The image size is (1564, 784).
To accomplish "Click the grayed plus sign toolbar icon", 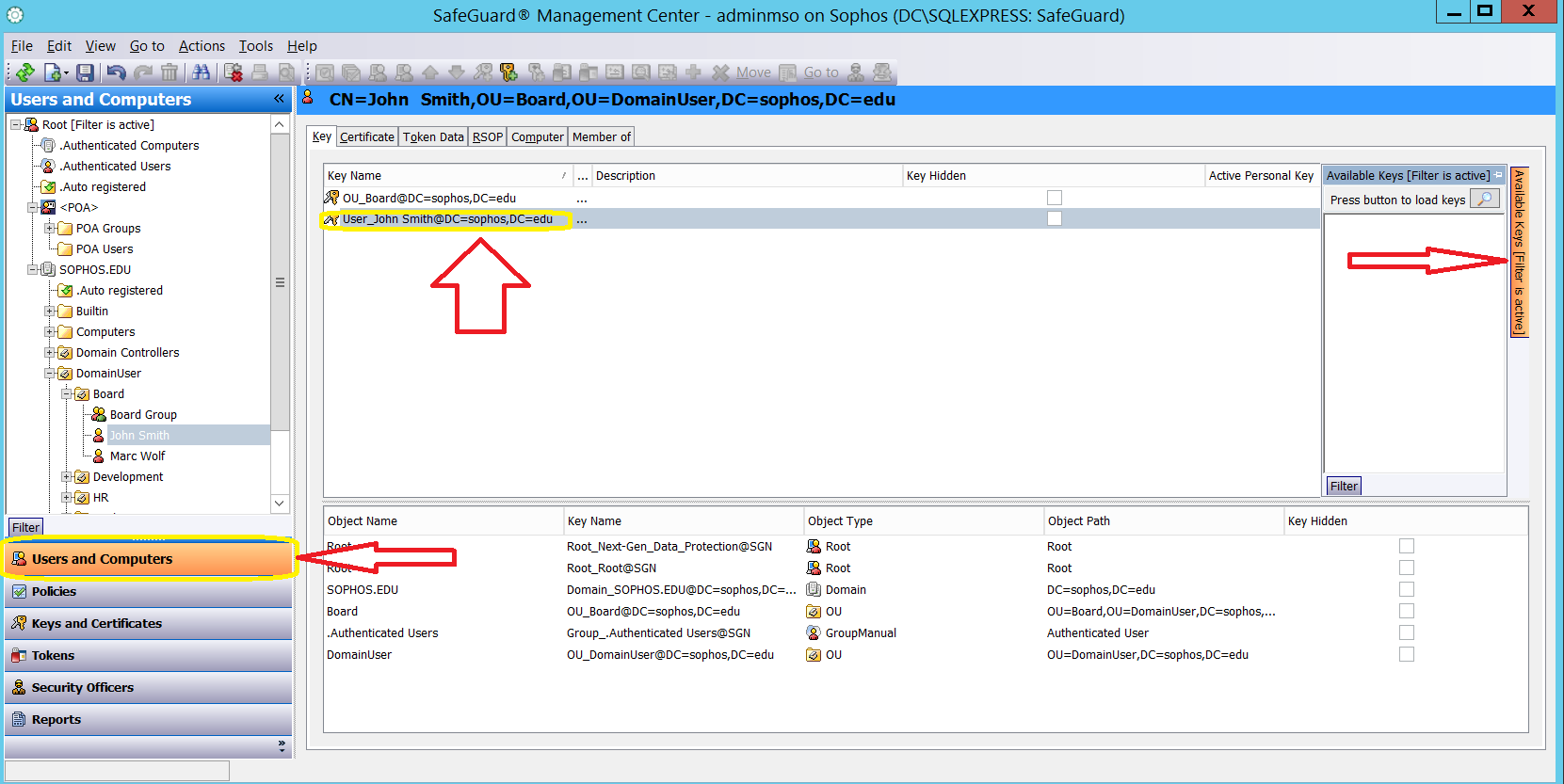I will [x=694, y=72].
